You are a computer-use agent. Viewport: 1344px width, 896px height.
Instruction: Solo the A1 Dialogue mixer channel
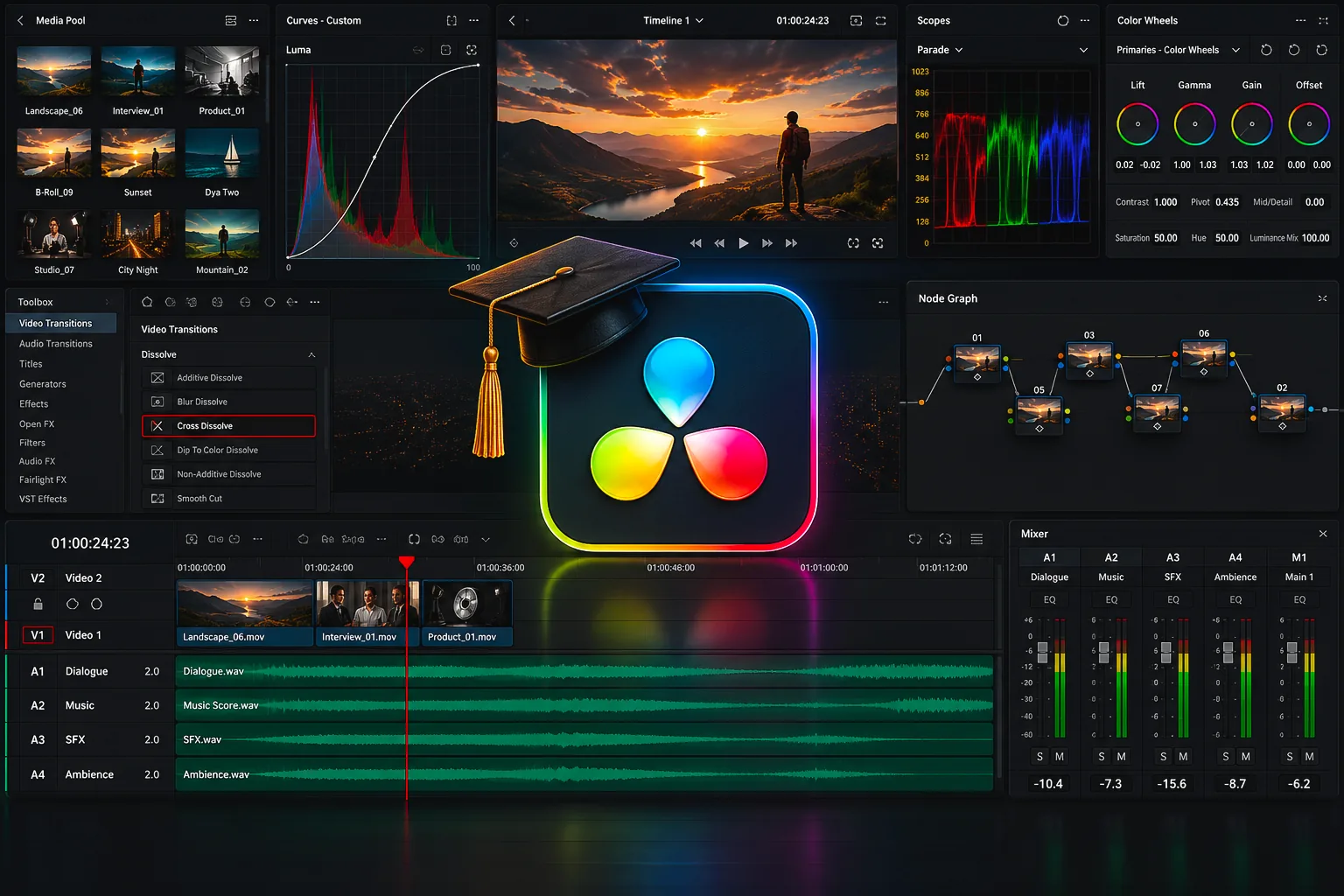click(x=1039, y=757)
